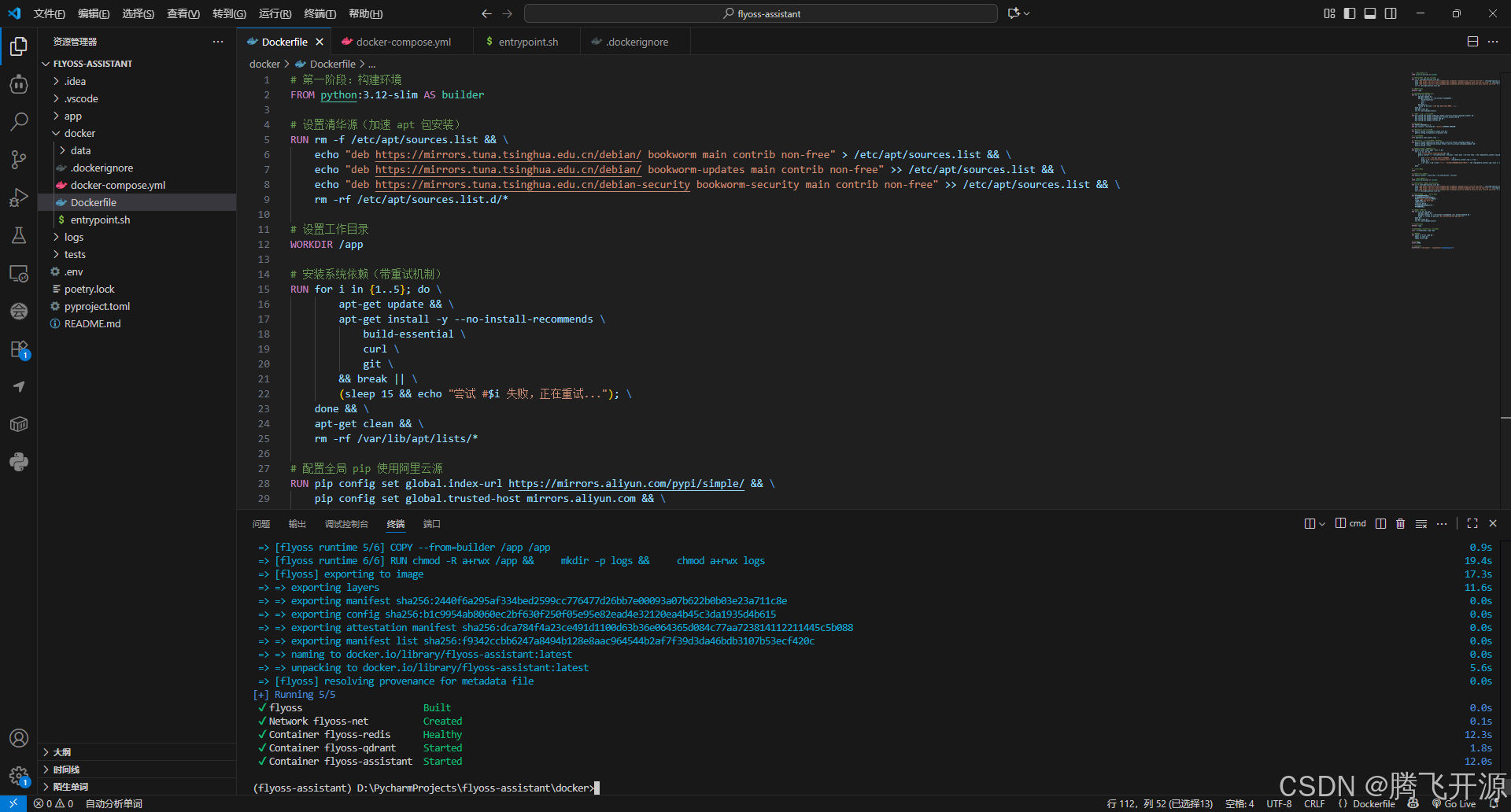
Task: Expand the data folder
Action: [62, 150]
